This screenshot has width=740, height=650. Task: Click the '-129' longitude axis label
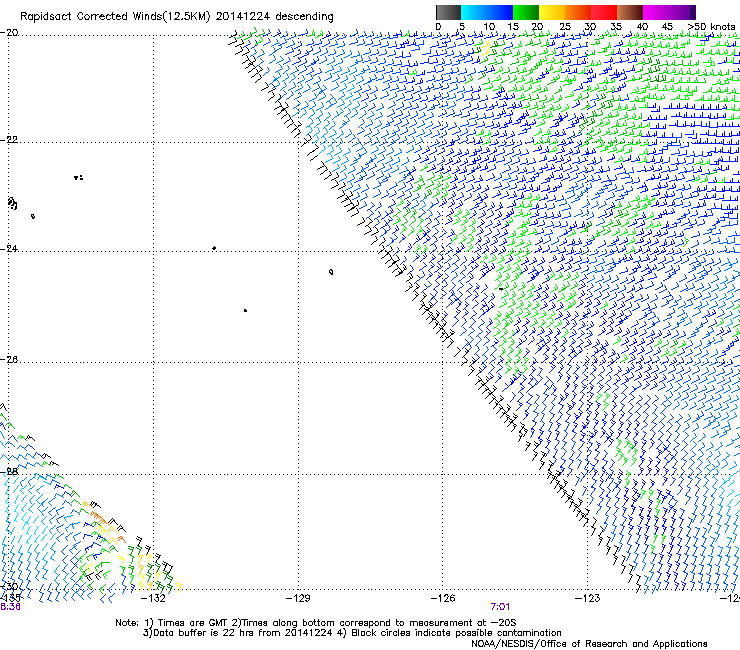coord(298,599)
